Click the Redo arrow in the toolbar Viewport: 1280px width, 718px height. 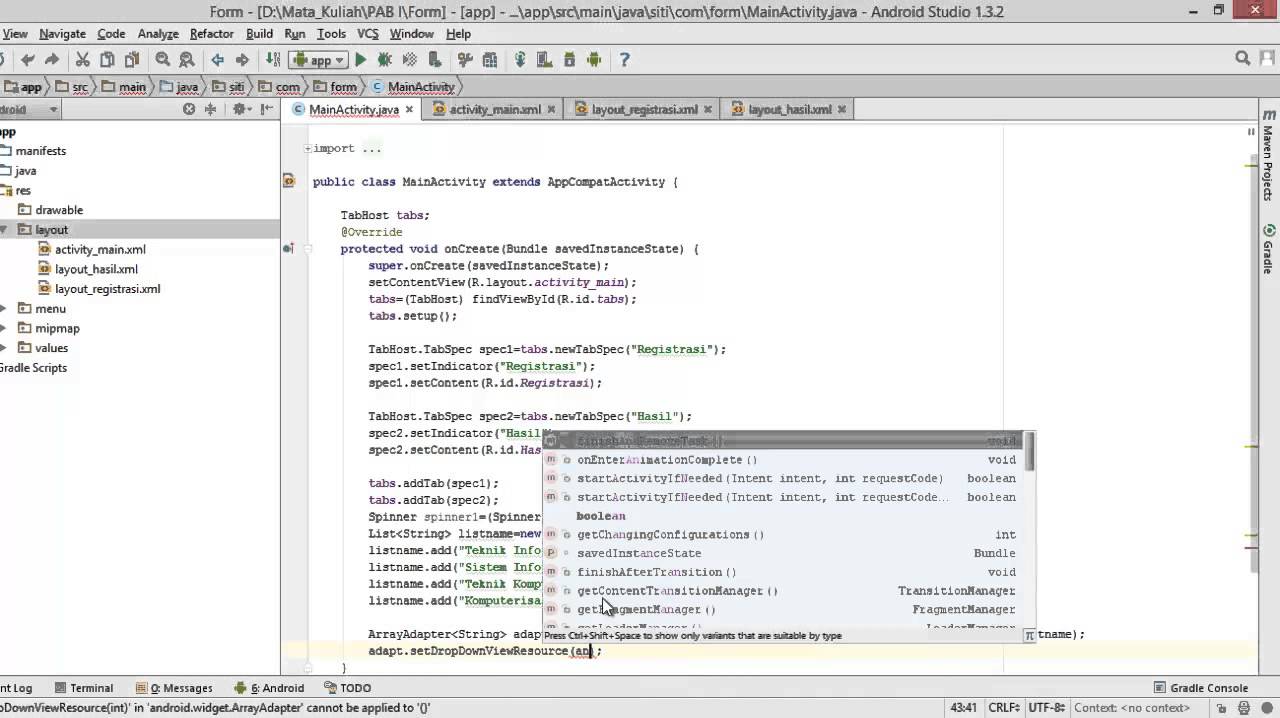[51, 60]
